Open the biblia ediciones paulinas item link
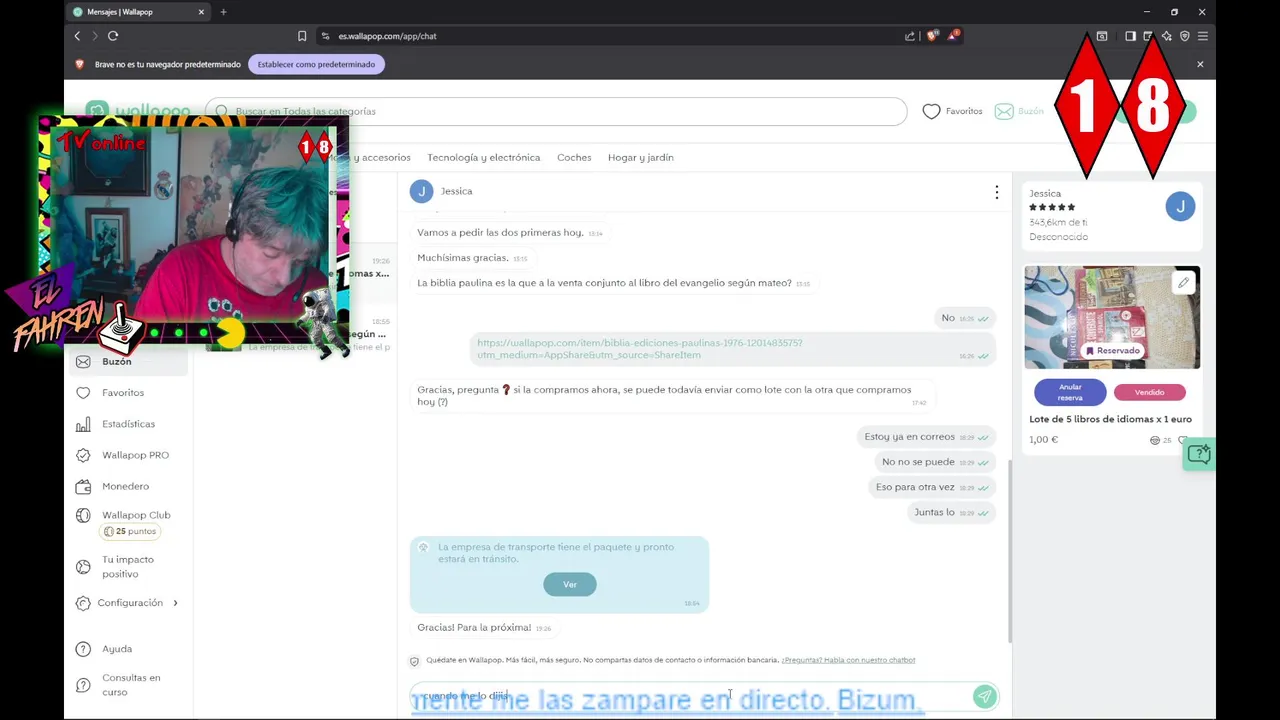The image size is (1280, 720). pyautogui.click(x=640, y=349)
